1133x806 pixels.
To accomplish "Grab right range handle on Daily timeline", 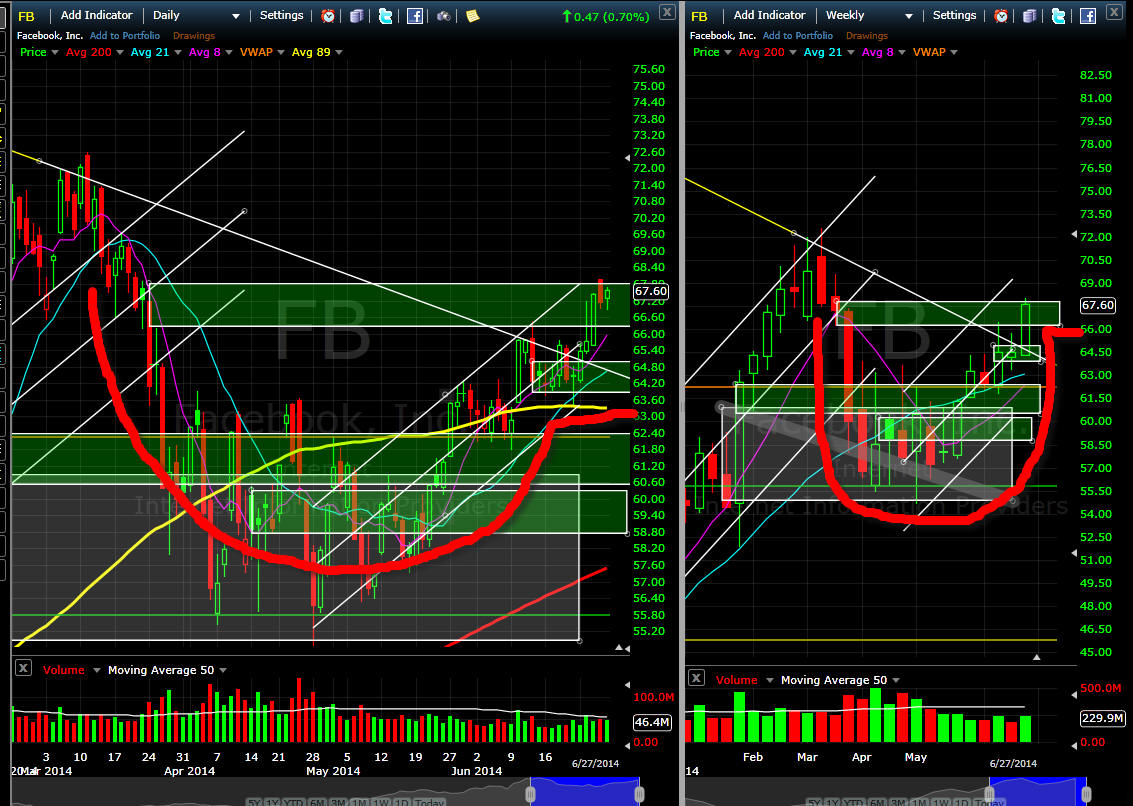I will [x=639, y=794].
